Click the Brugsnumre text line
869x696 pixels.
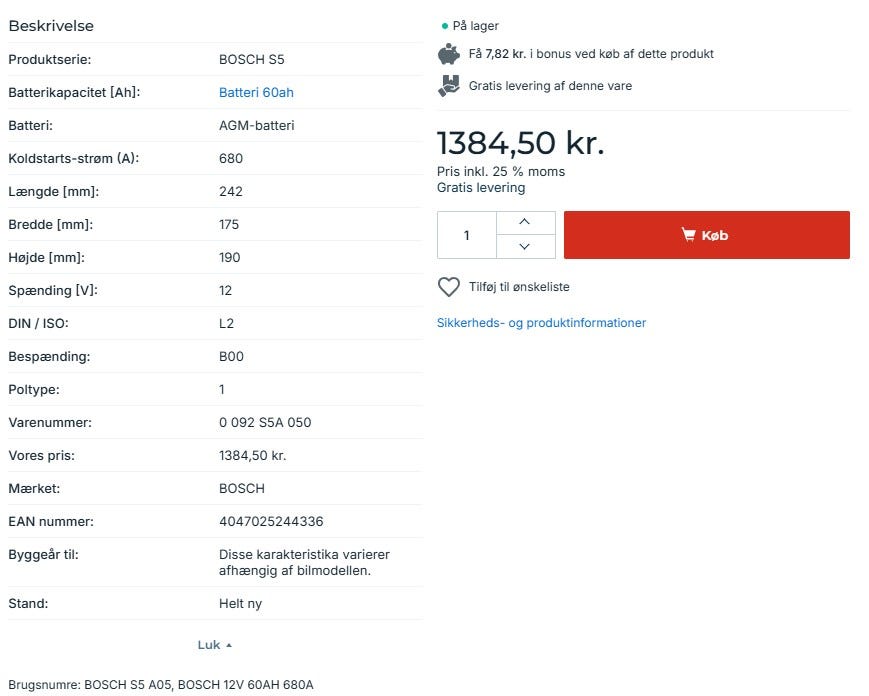click(160, 685)
